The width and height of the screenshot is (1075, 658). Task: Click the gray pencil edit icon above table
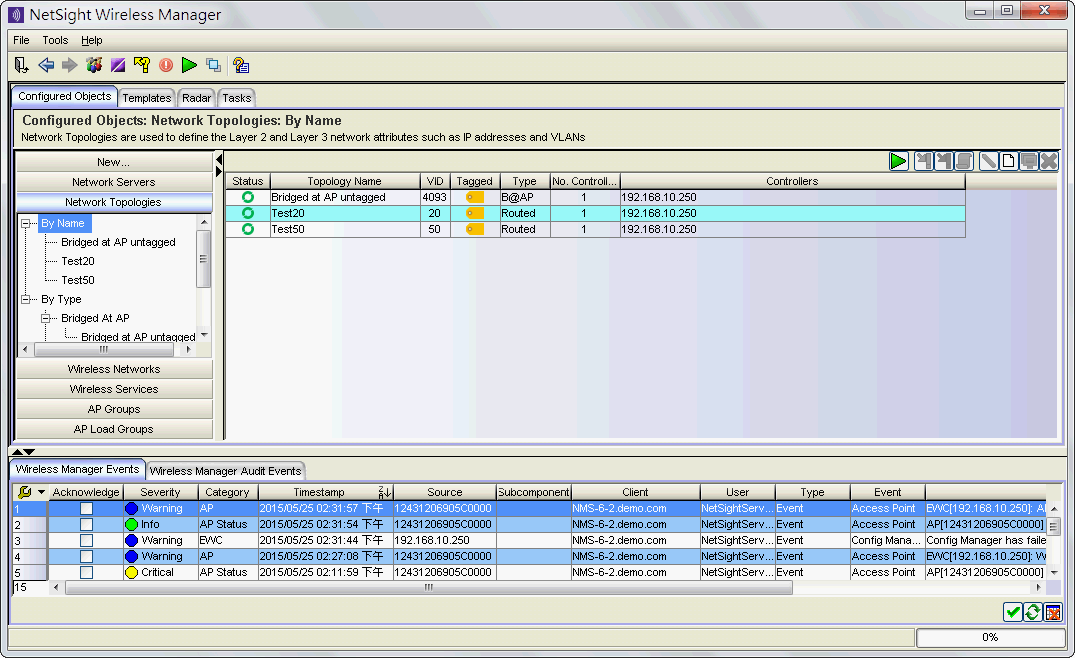tap(989, 161)
